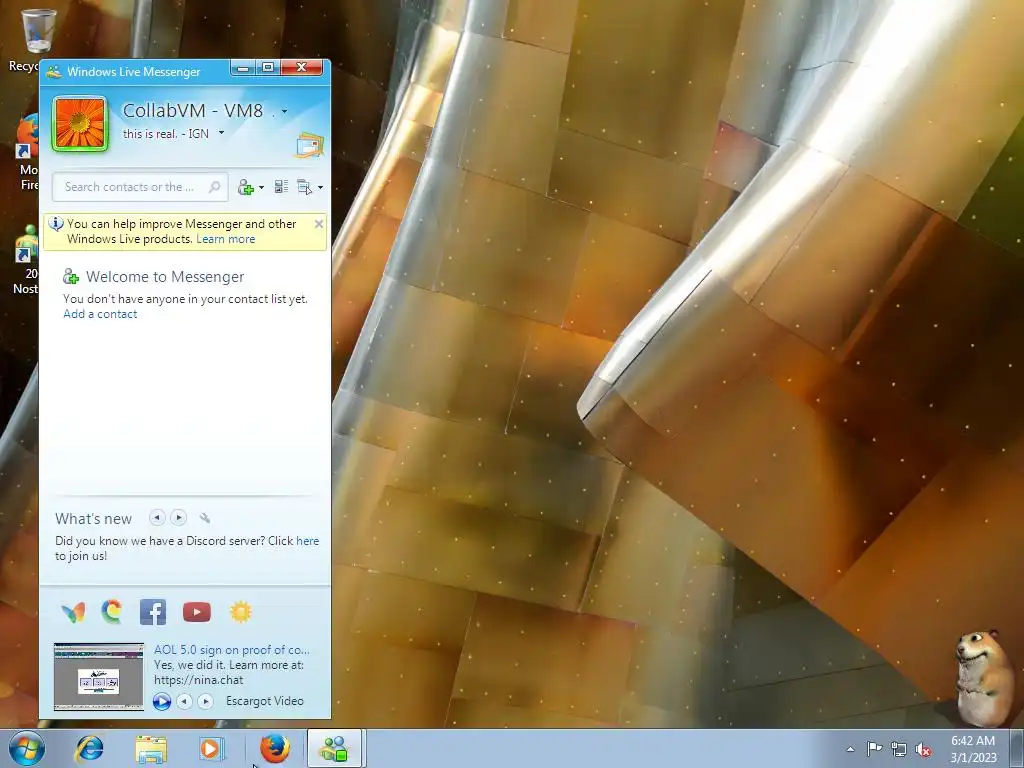
Task: Click the here link for Discord
Action: 308,541
